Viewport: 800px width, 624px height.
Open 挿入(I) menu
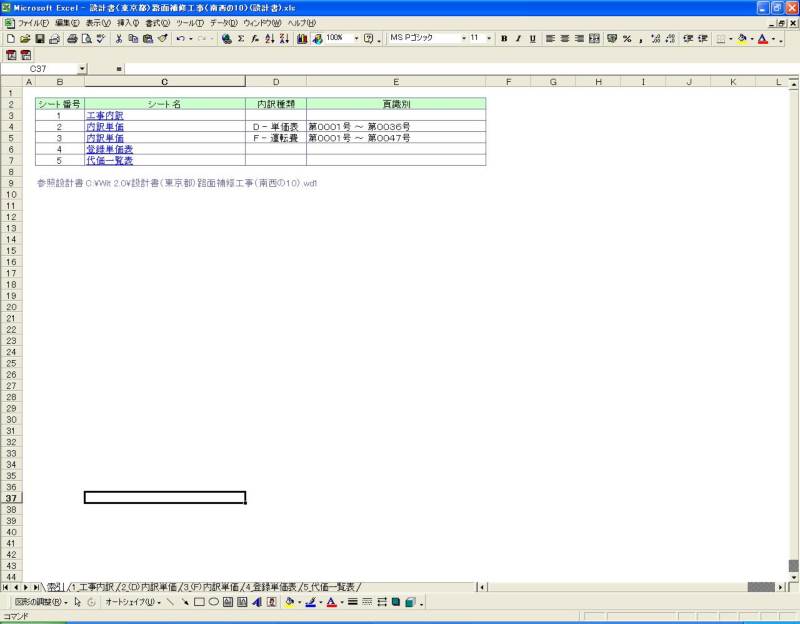[x=128, y=23]
